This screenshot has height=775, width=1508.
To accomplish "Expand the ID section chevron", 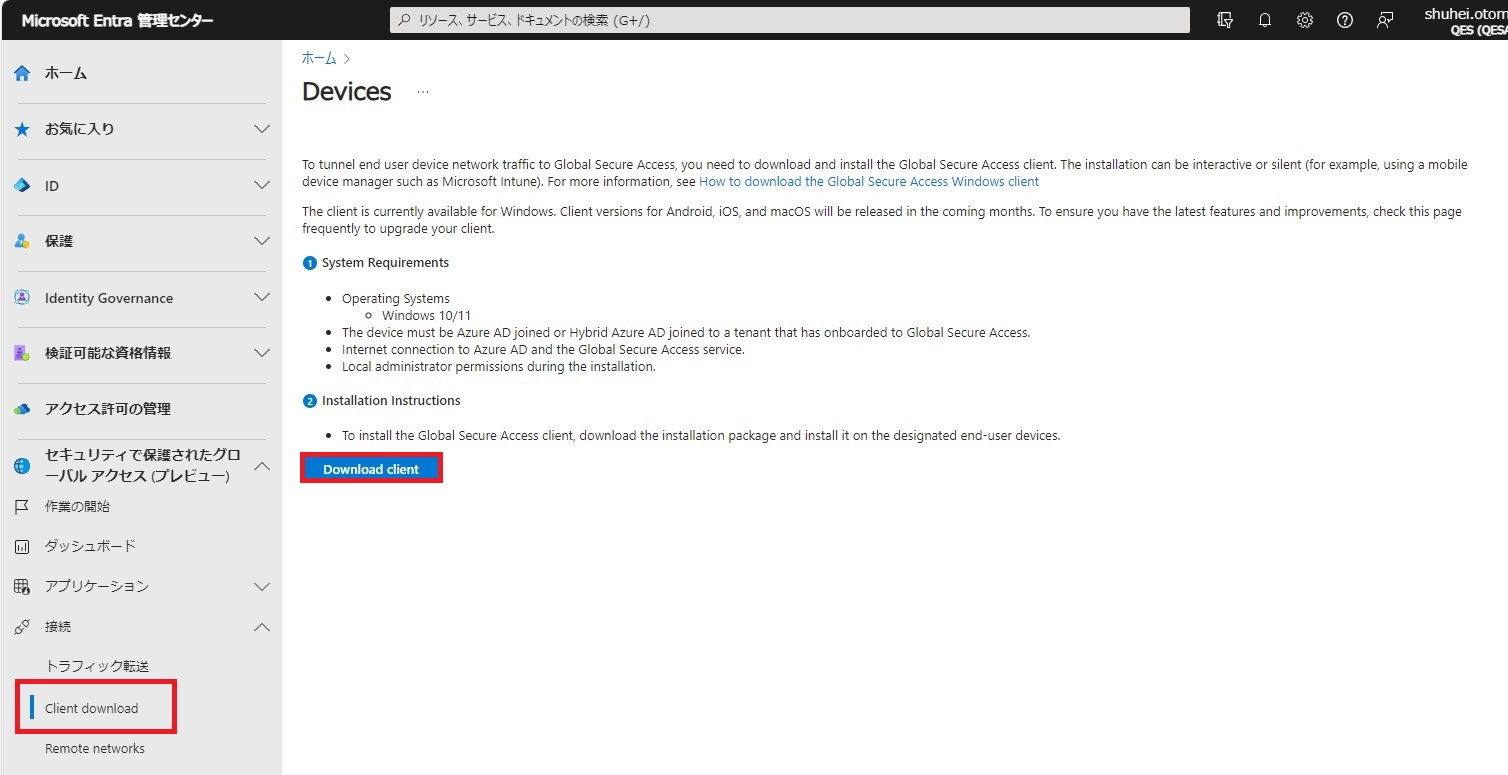I will (x=262, y=186).
